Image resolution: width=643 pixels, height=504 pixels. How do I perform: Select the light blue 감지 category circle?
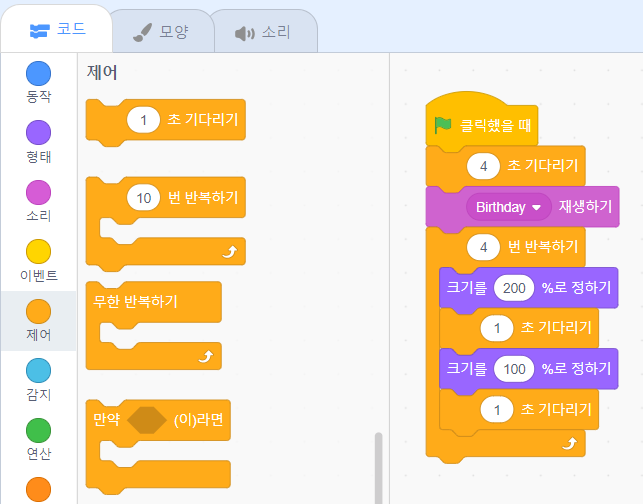[x=39, y=371]
